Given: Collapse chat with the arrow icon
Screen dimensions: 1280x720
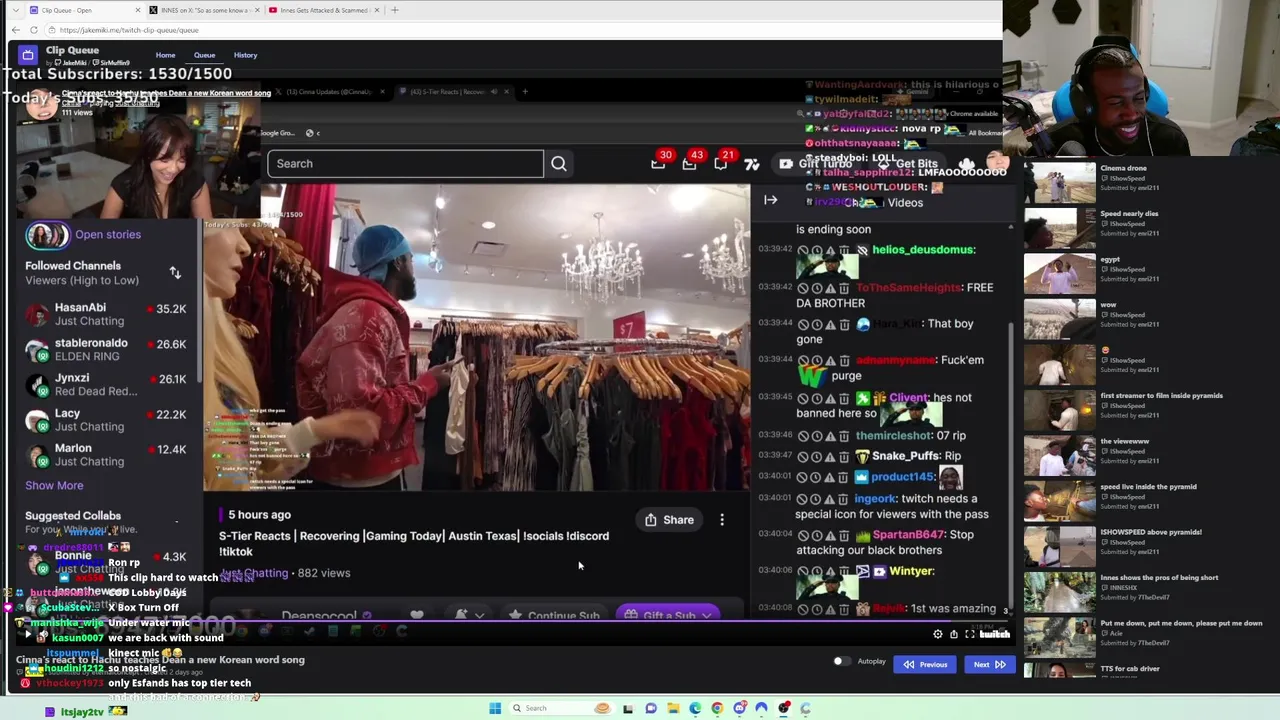Looking at the screenshot, I should [770, 200].
